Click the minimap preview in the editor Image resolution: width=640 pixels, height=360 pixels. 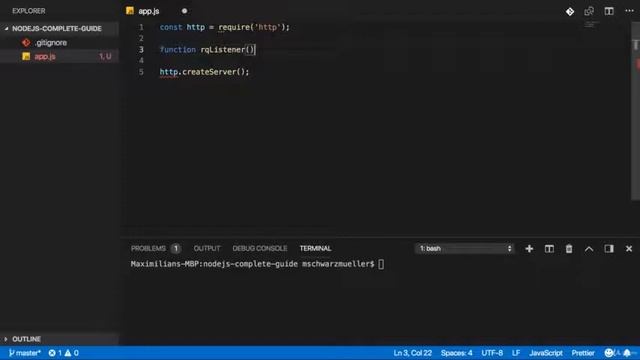click(x=590, y=25)
